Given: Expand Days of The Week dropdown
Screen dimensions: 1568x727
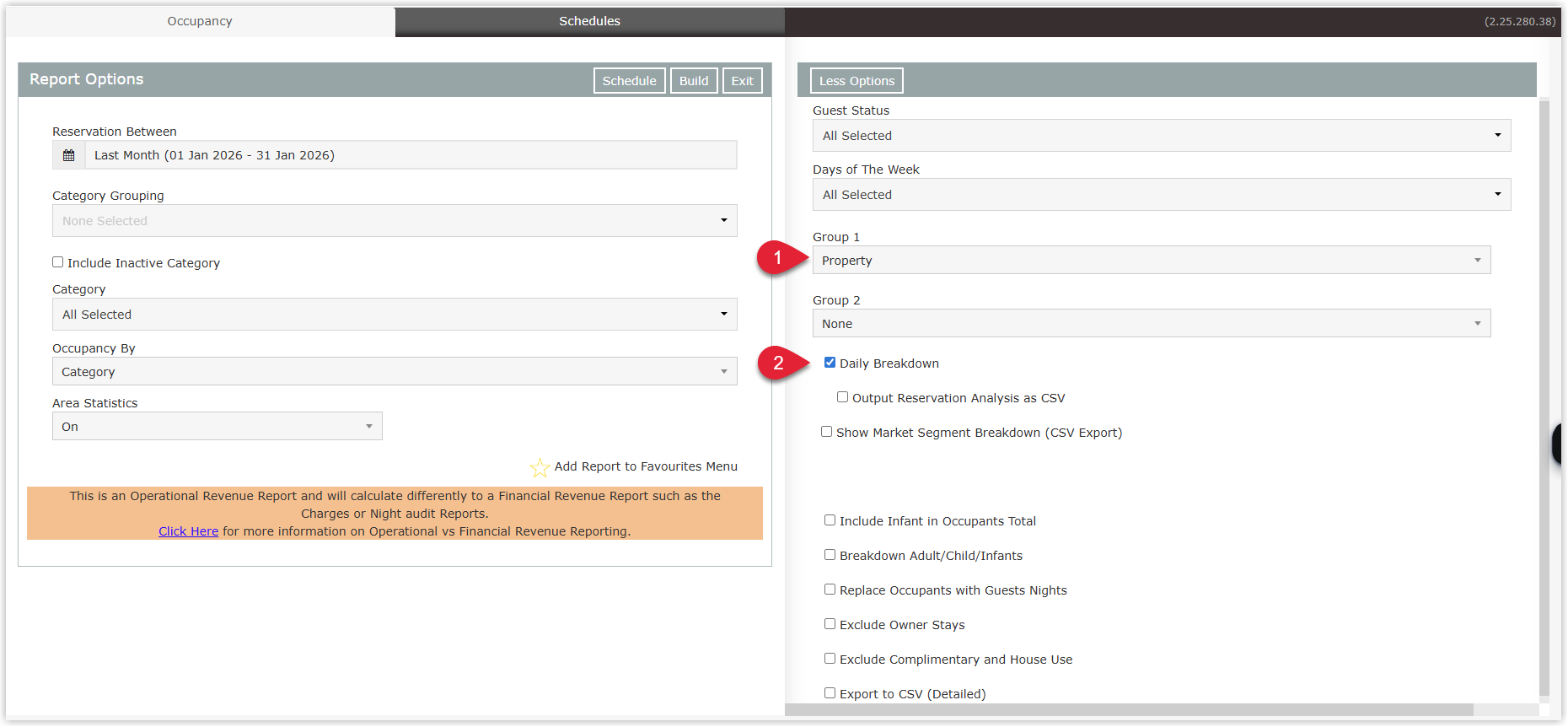Looking at the screenshot, I should point(1161,195).
